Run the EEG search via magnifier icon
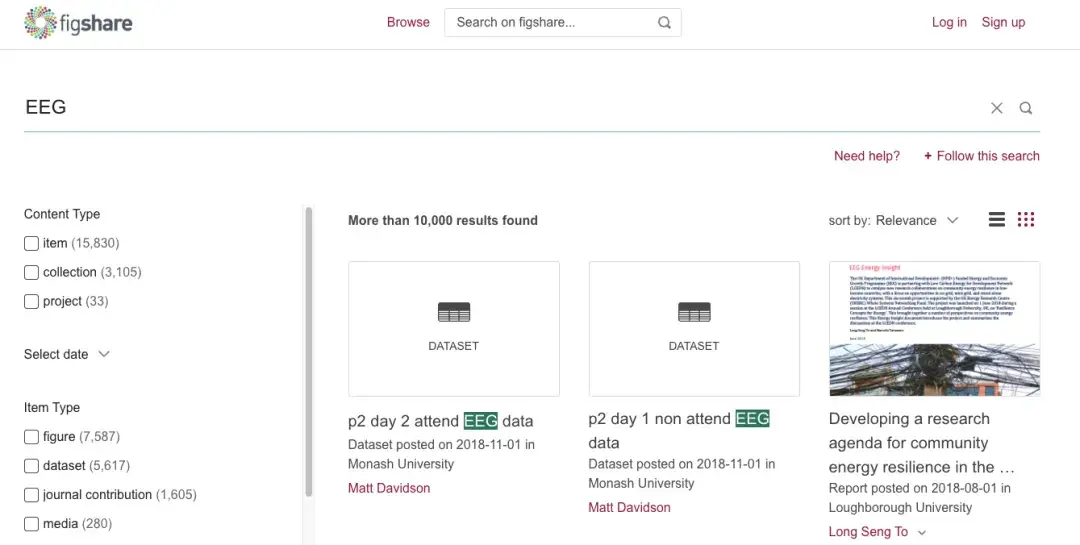Image resolution: width=1080 pixels, height=545 pixels. (1026, 108)
